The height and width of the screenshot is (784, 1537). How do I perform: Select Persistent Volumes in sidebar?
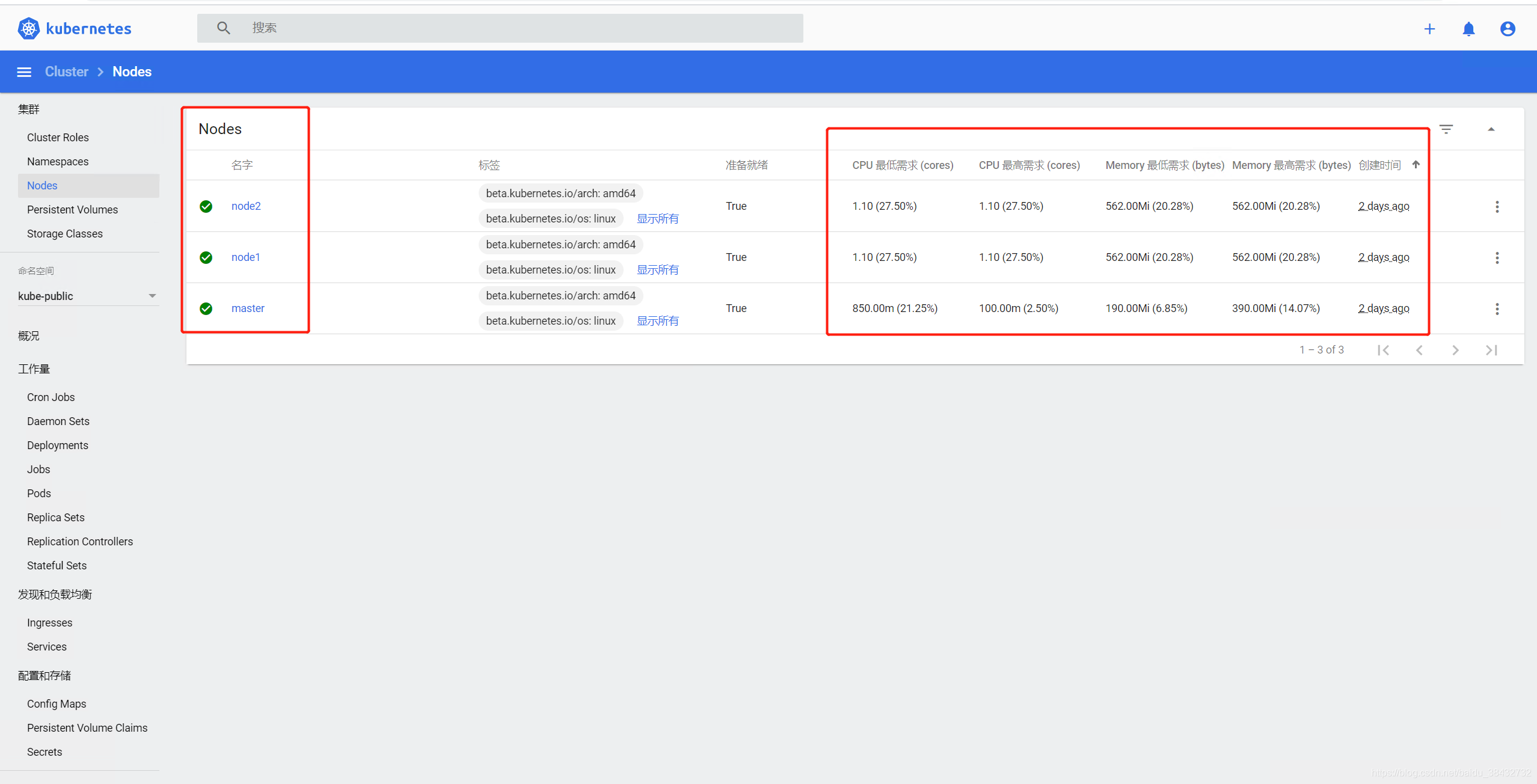point(72,210)
